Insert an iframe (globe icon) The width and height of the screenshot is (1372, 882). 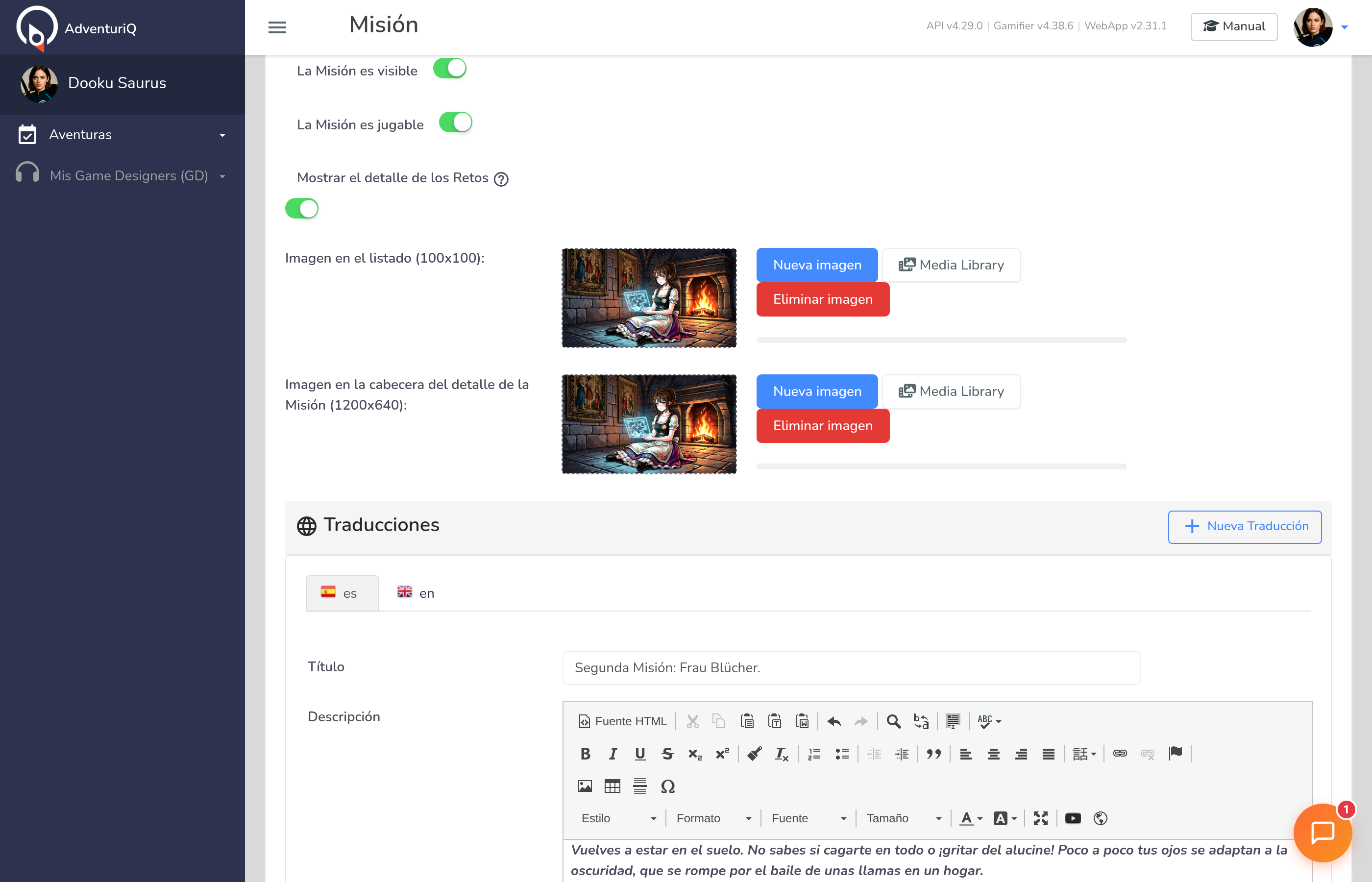point(1101,818)
